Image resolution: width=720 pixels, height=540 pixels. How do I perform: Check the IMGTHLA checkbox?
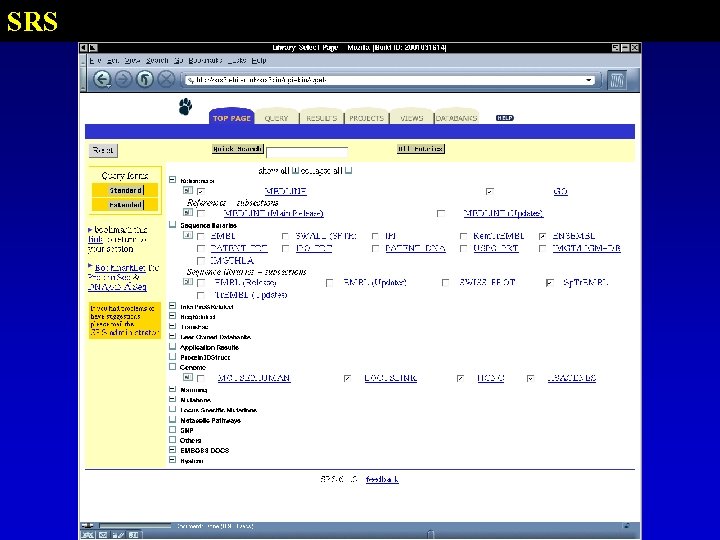click(201, 261)
